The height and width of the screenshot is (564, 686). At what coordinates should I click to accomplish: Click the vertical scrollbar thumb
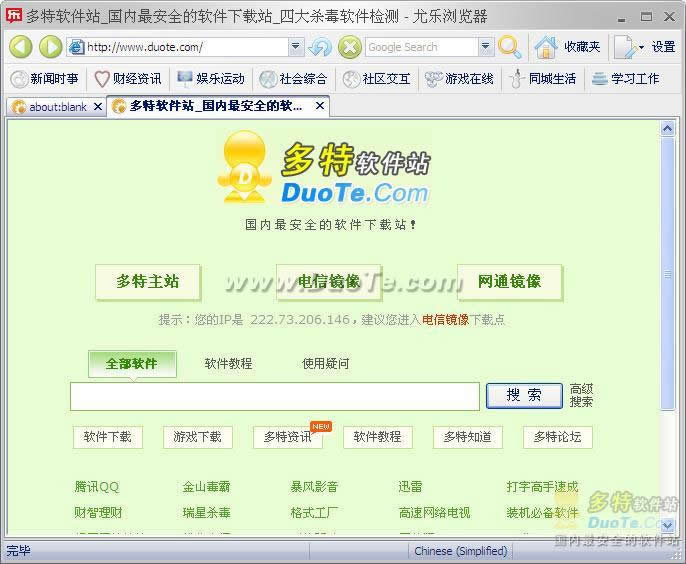pyautogui.click(x=668, y=274)
